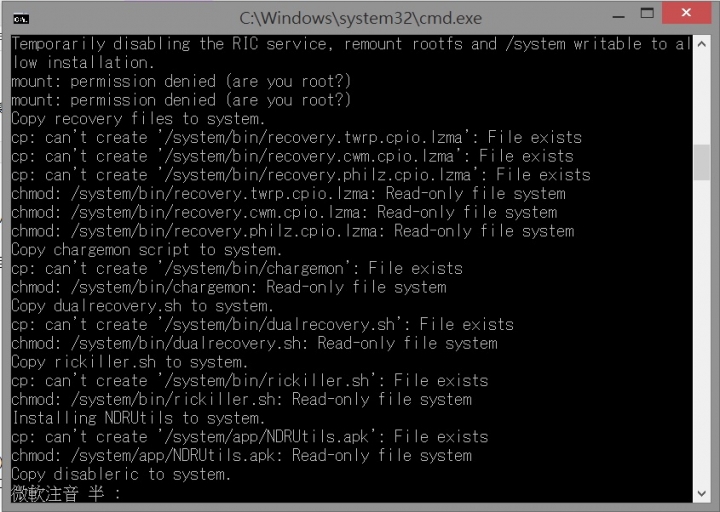720x512 pixels.
Task: Click the 'Copy disableric to system.' line
Action: click(x=121, y=474)
